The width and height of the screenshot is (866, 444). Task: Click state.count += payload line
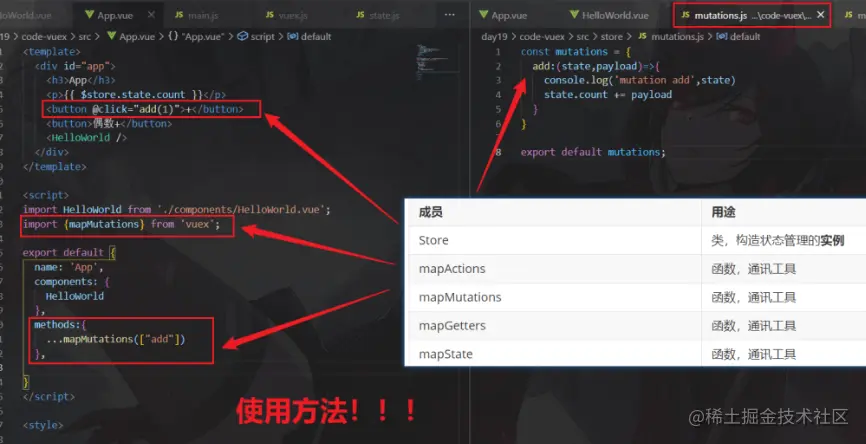[x=608, y=94]
